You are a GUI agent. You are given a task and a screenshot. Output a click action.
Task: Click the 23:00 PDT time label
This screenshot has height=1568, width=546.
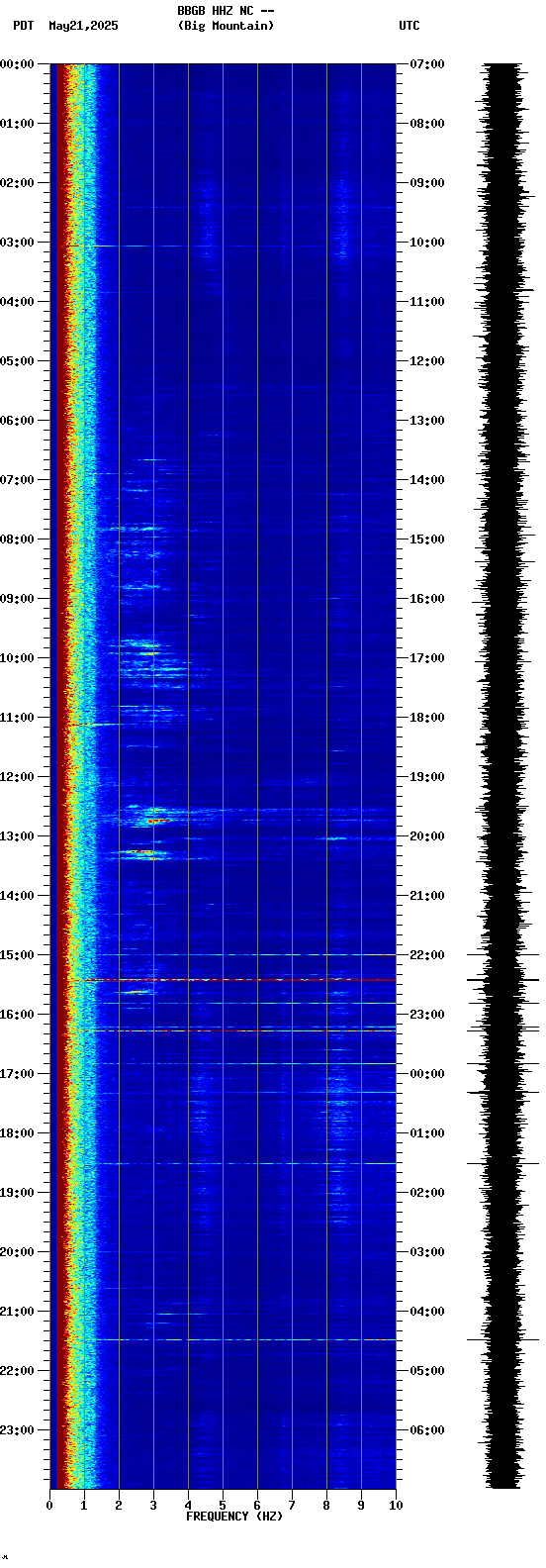17,1430
